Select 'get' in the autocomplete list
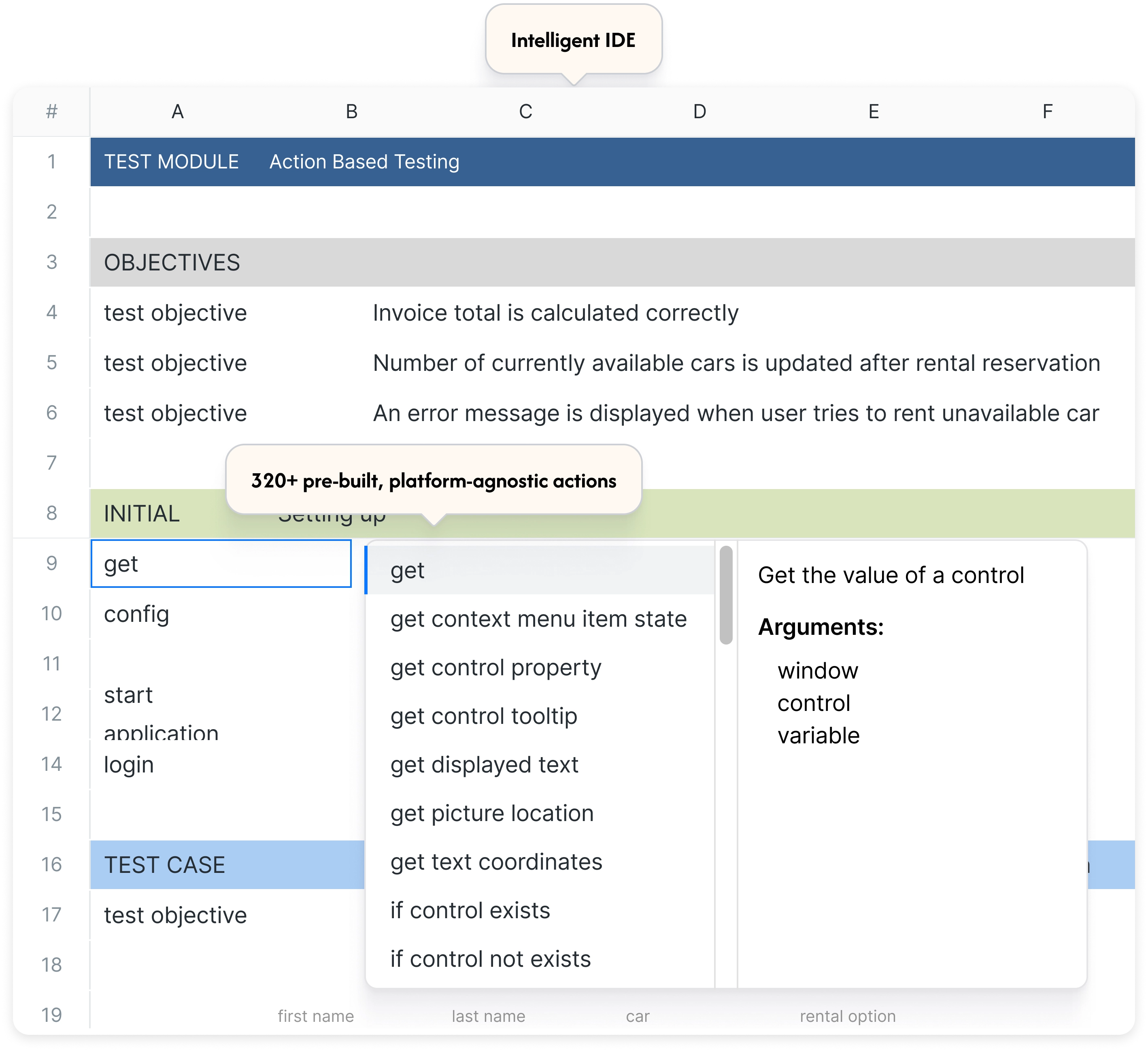This screenshot has width=1148, height=1051. coord(539,570)
